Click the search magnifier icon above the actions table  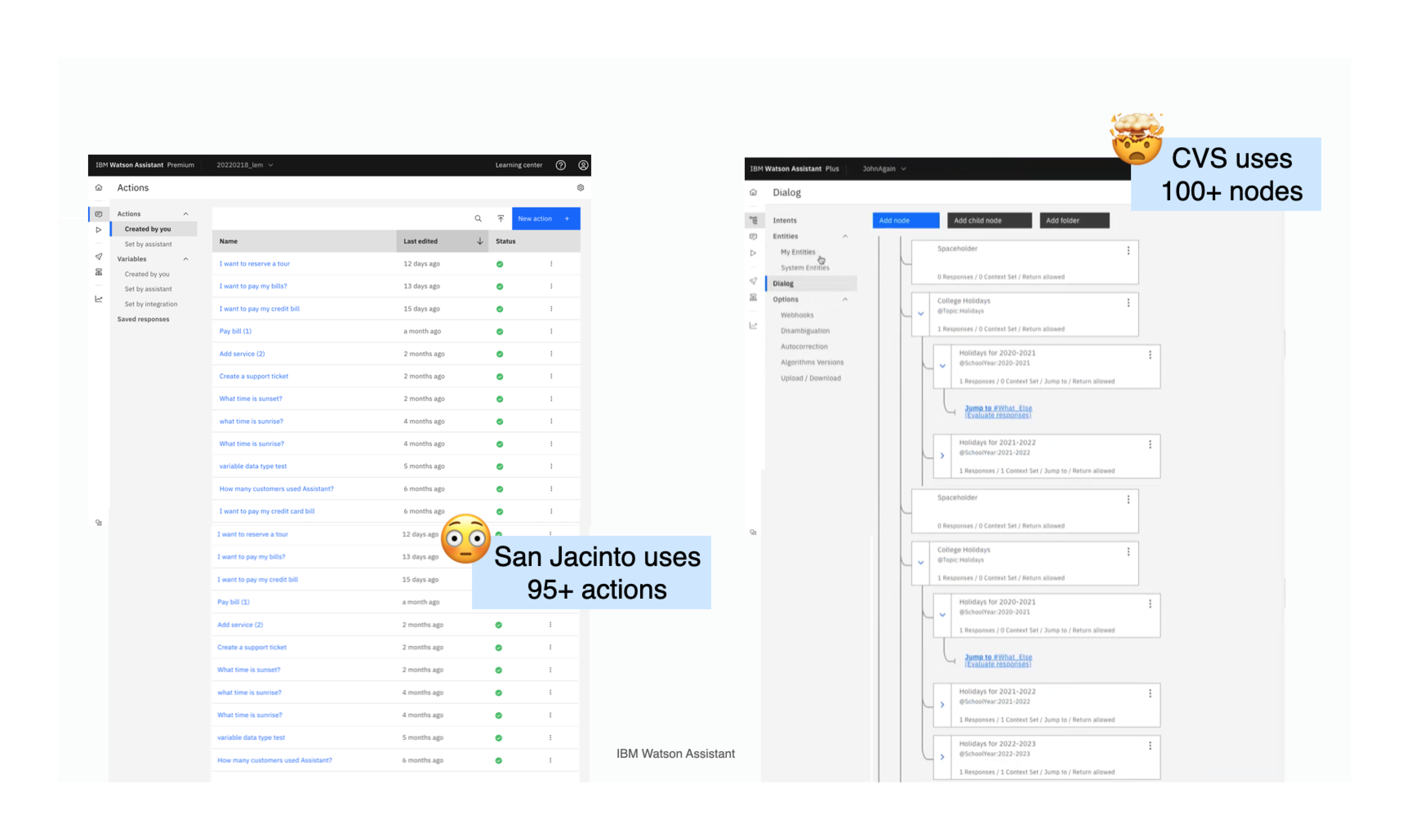(x=478, y=218)
